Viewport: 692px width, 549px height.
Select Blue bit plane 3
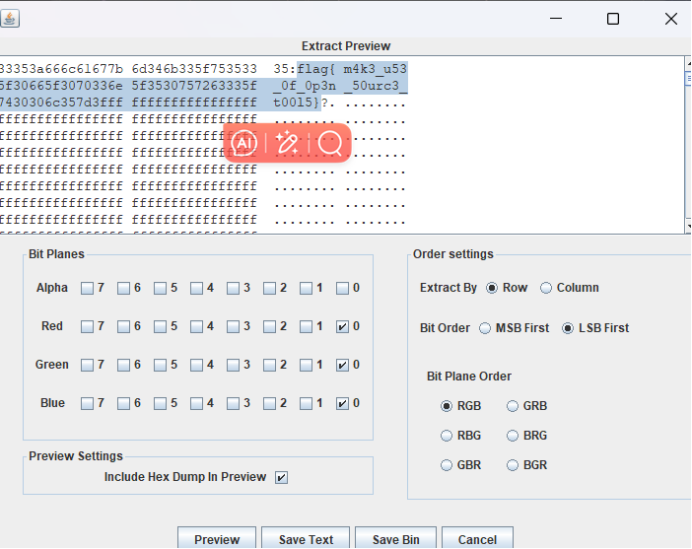pyautogui.click(x=233, y=404)
